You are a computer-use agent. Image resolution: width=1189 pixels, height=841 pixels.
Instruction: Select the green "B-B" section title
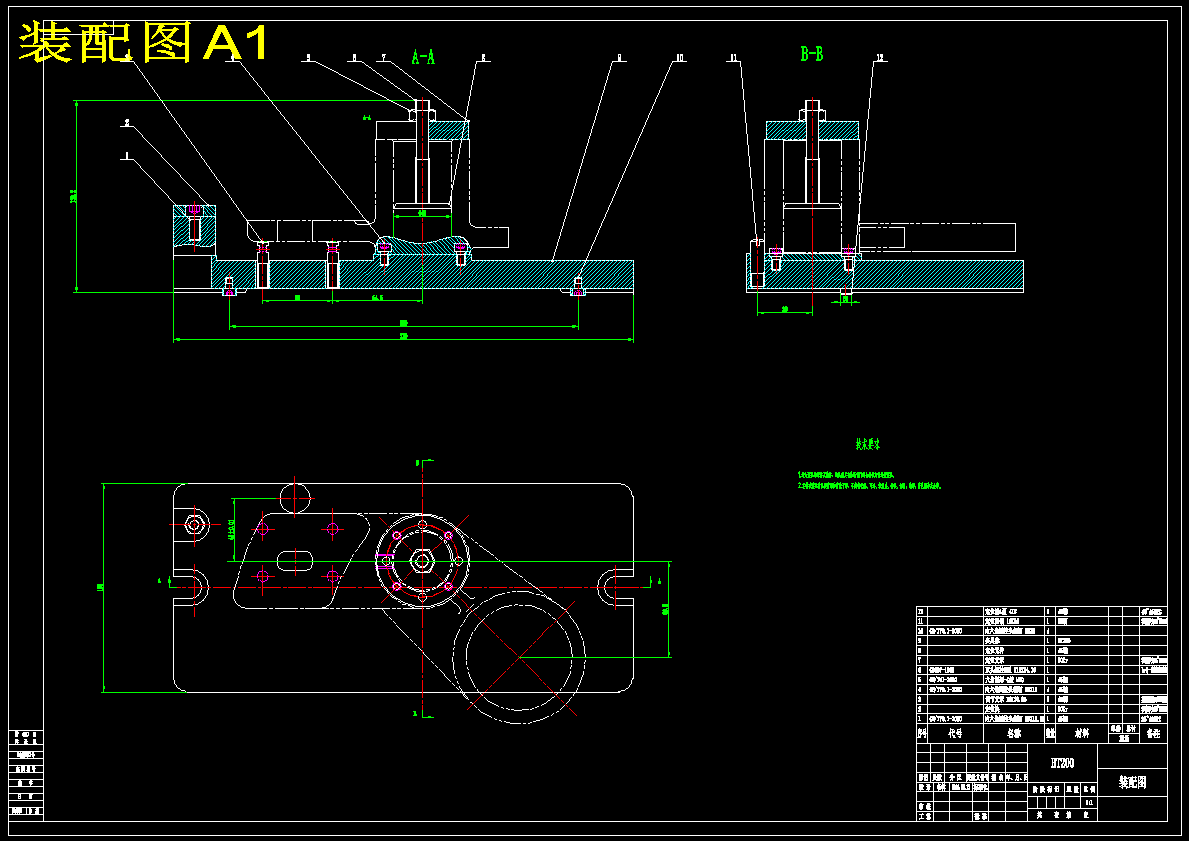click(812, 54)
